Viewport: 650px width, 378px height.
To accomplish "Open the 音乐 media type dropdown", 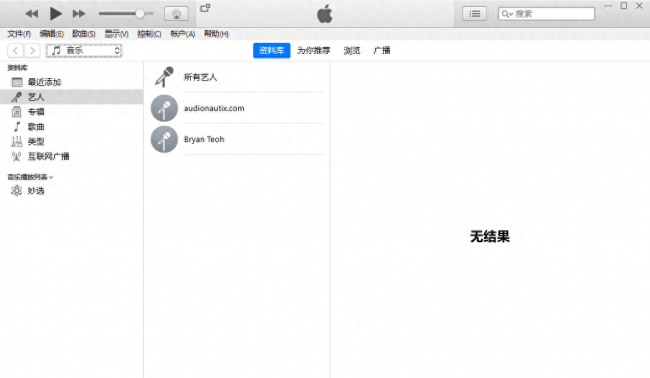I will [x=84, y=51].
